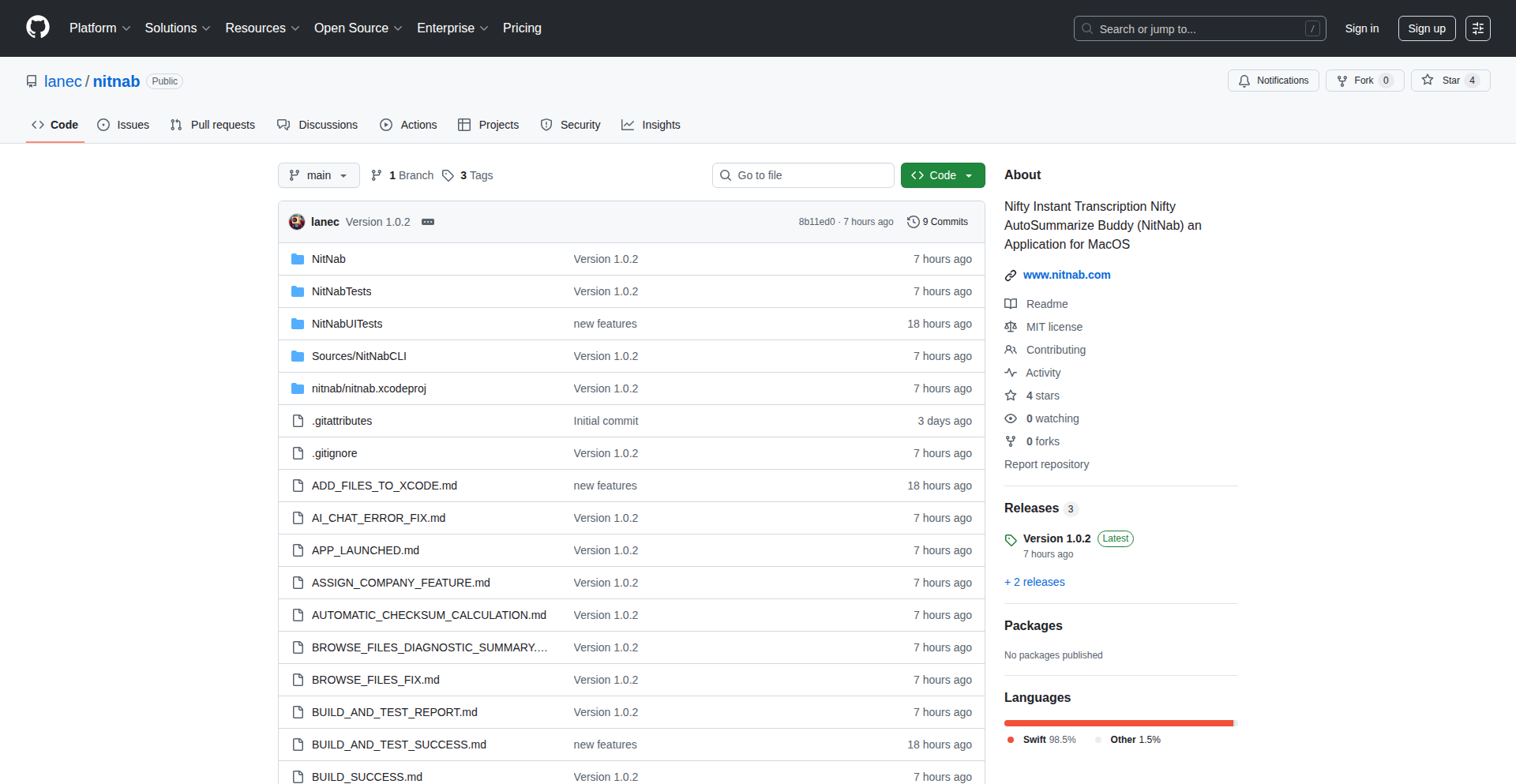Open the NitNabTests folder

[x=341, y=291]
